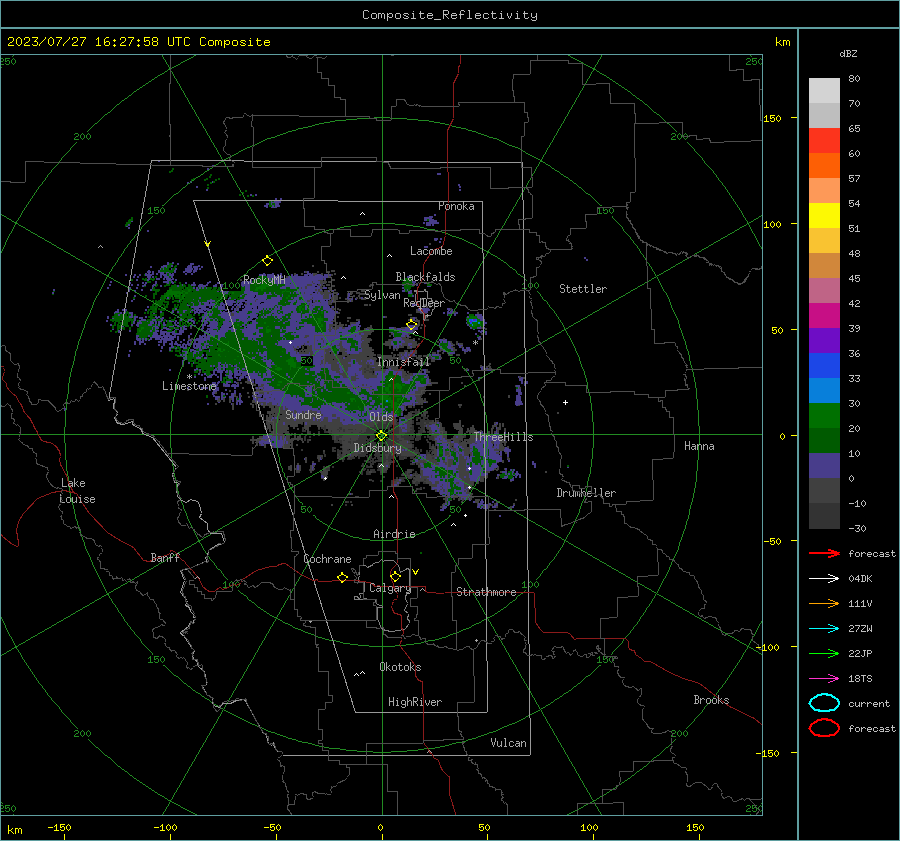Select the red forecast ellipse icon
Viewport: 900px width, 841px height.
tap(824, 728)
